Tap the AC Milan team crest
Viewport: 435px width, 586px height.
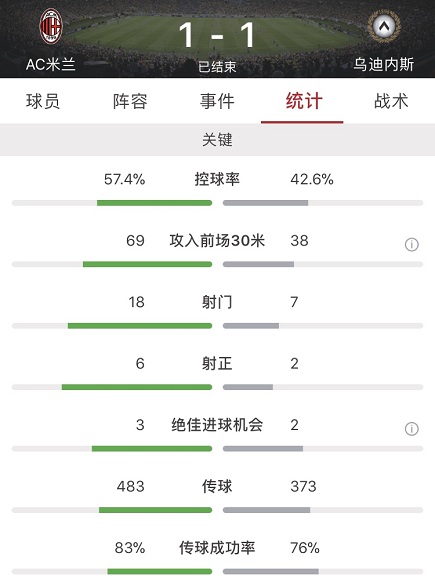(x=51, y=26)
